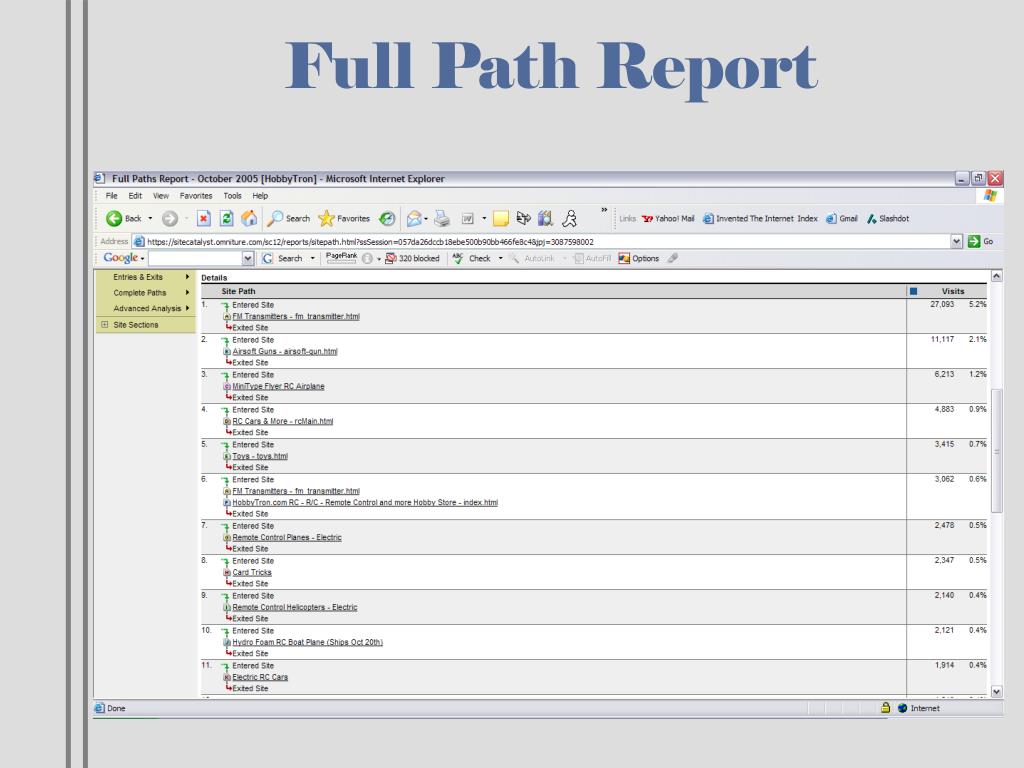Open MiniType Flyer RC Airplane link

278,387
